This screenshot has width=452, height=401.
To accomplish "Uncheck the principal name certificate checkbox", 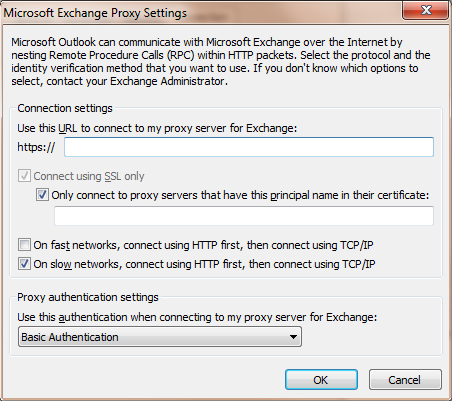I will click(x=42, y=195).
